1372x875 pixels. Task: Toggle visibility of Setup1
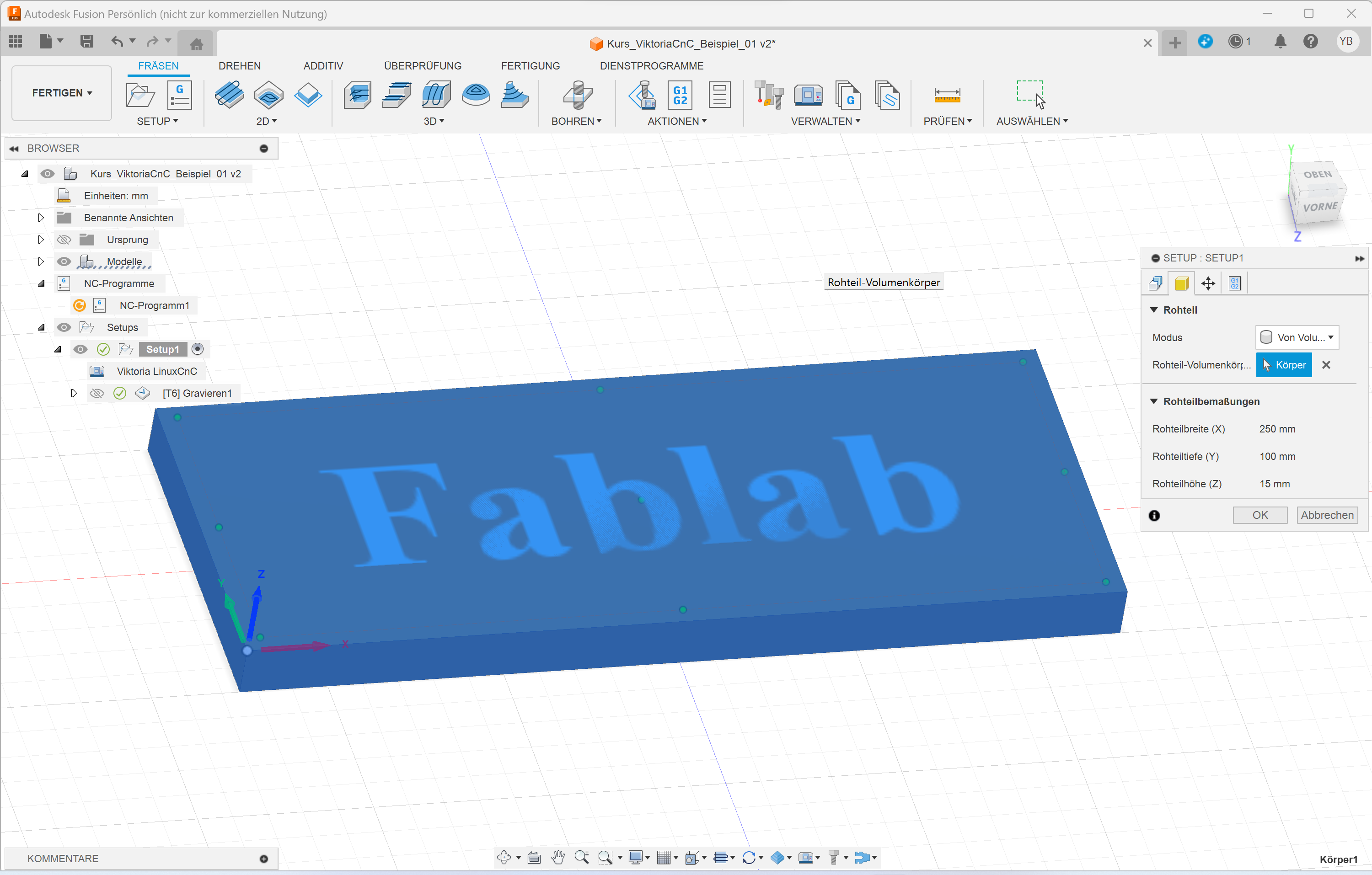click(80, 349)
